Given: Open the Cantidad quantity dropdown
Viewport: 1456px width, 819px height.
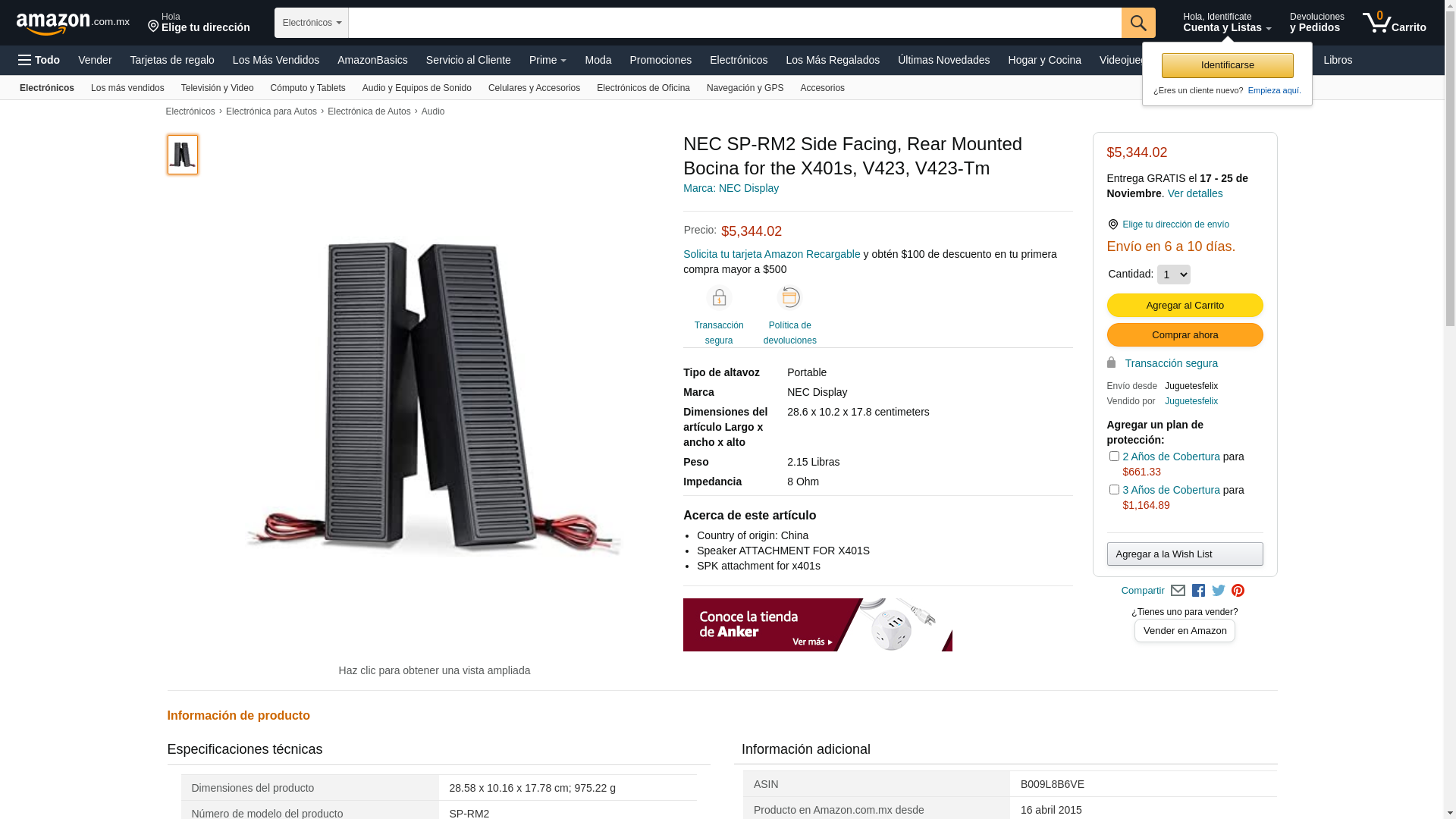Looking at the screenshot, I should 1173,275.
